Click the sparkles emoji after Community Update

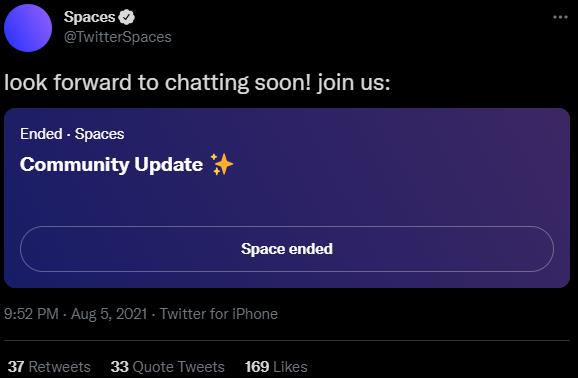click(x=222, y=164)
